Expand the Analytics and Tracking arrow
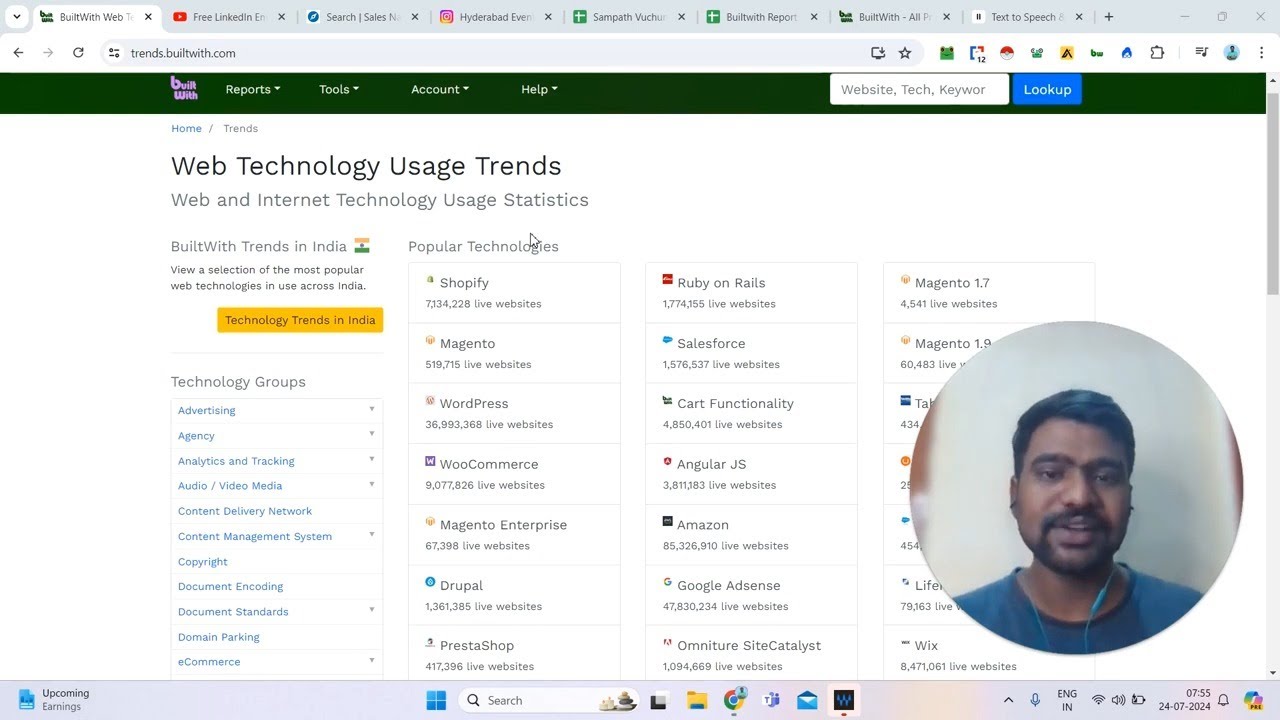Viewport: 1280px width, 720px height. click(x=372, y=459)
